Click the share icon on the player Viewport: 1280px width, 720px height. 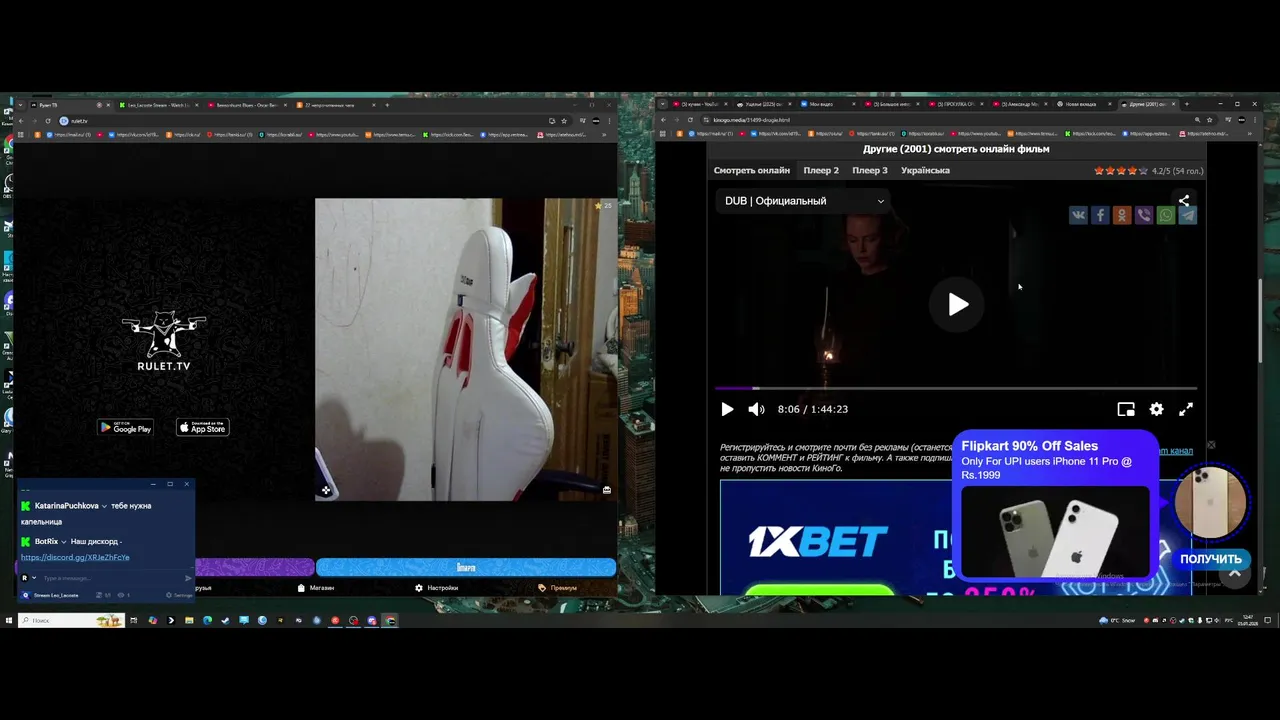(x=1184, y=200)
